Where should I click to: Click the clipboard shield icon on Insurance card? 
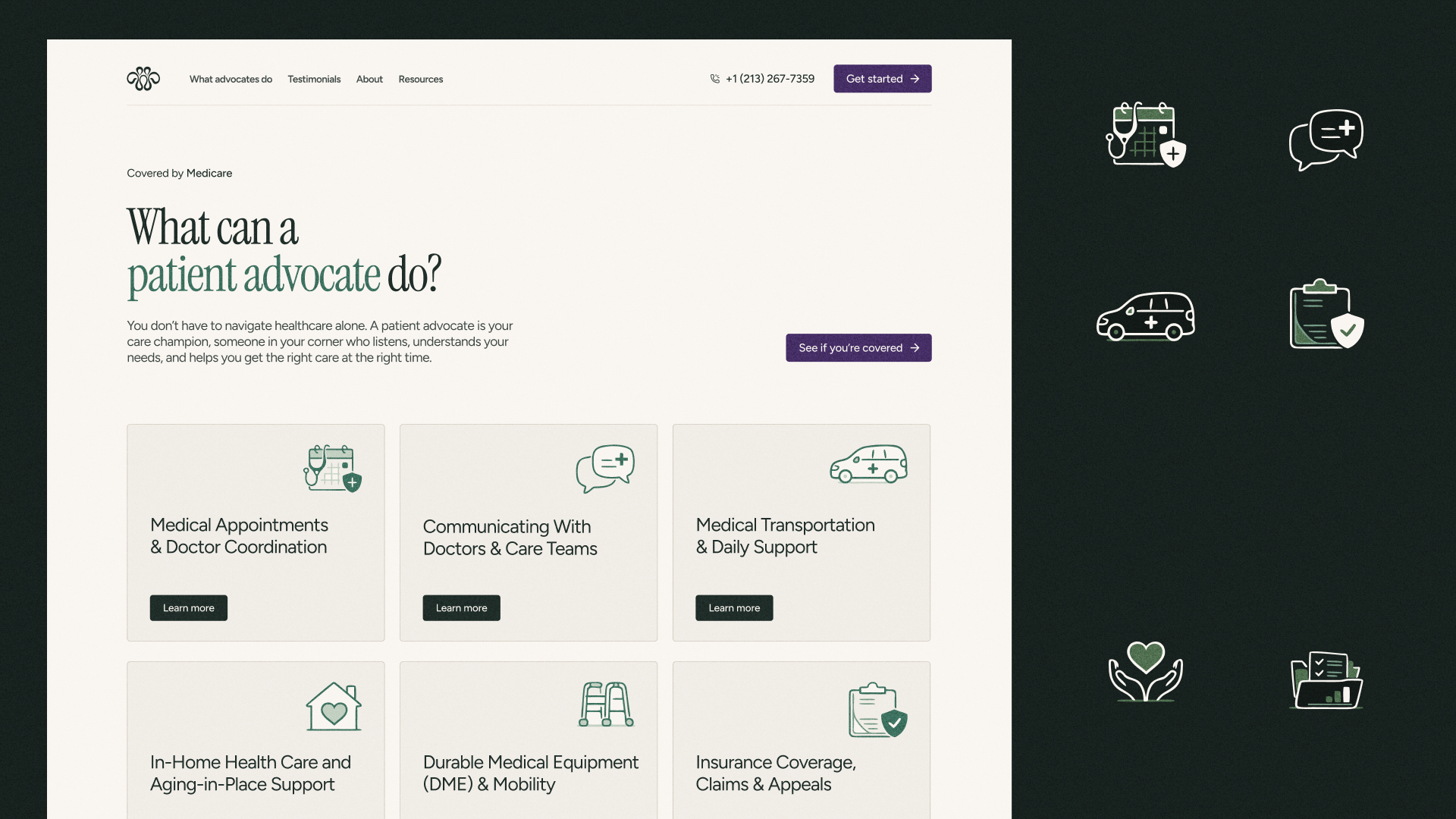click(x=878, y=710)
